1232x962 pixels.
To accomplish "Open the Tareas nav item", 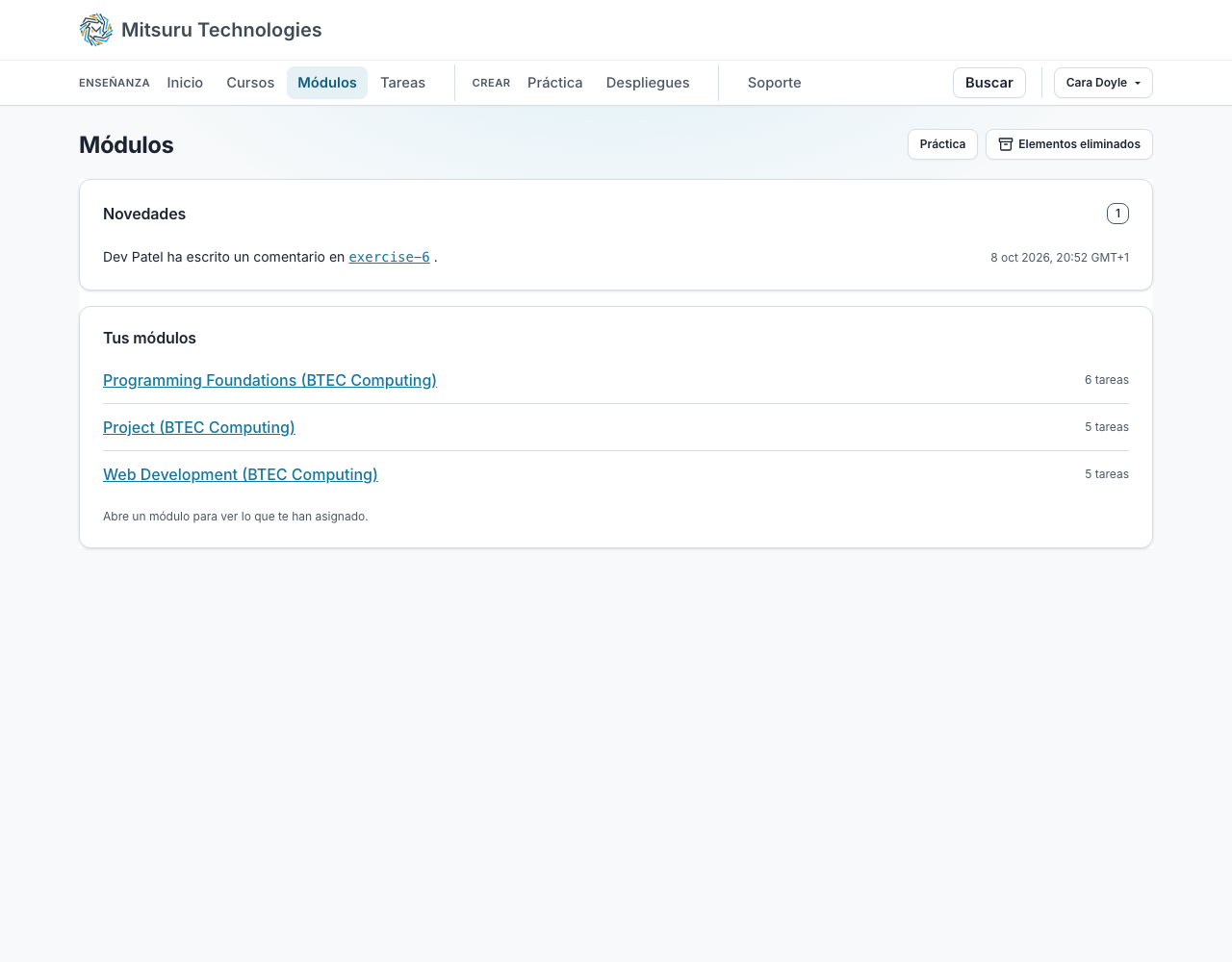I will point(402,83).
